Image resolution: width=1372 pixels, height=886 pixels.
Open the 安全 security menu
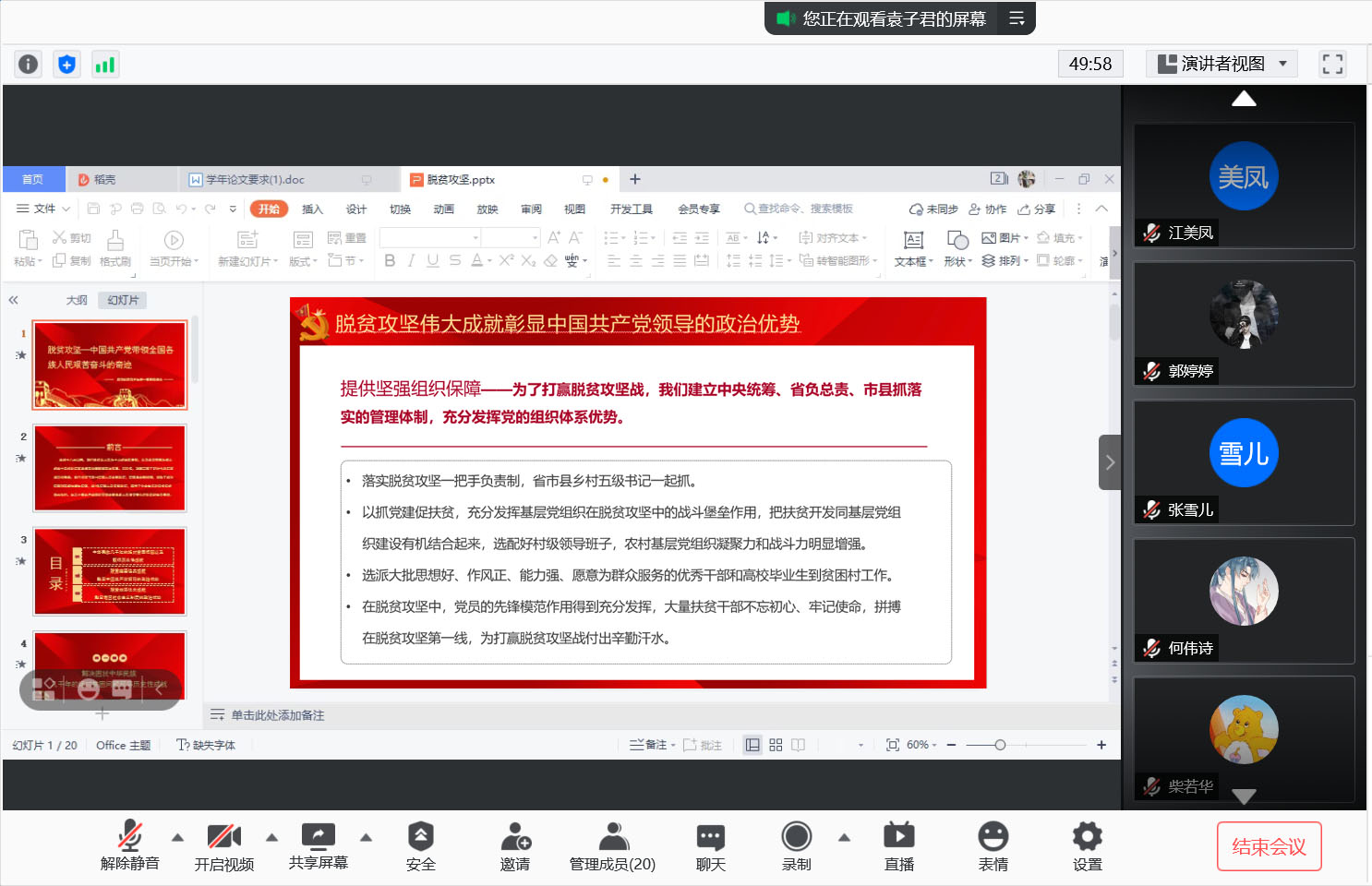(x=420, y=845)
